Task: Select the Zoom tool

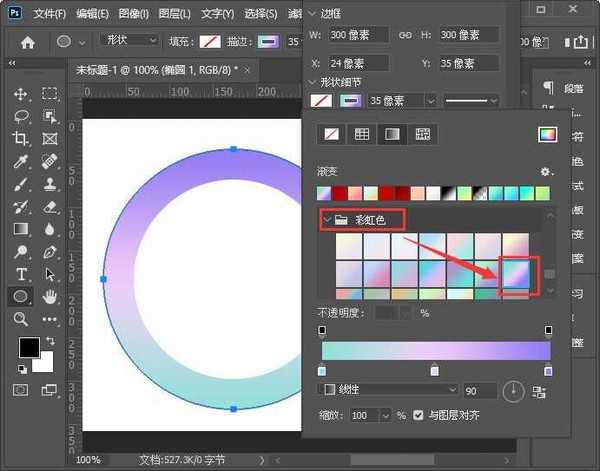Action: [21, 319]
